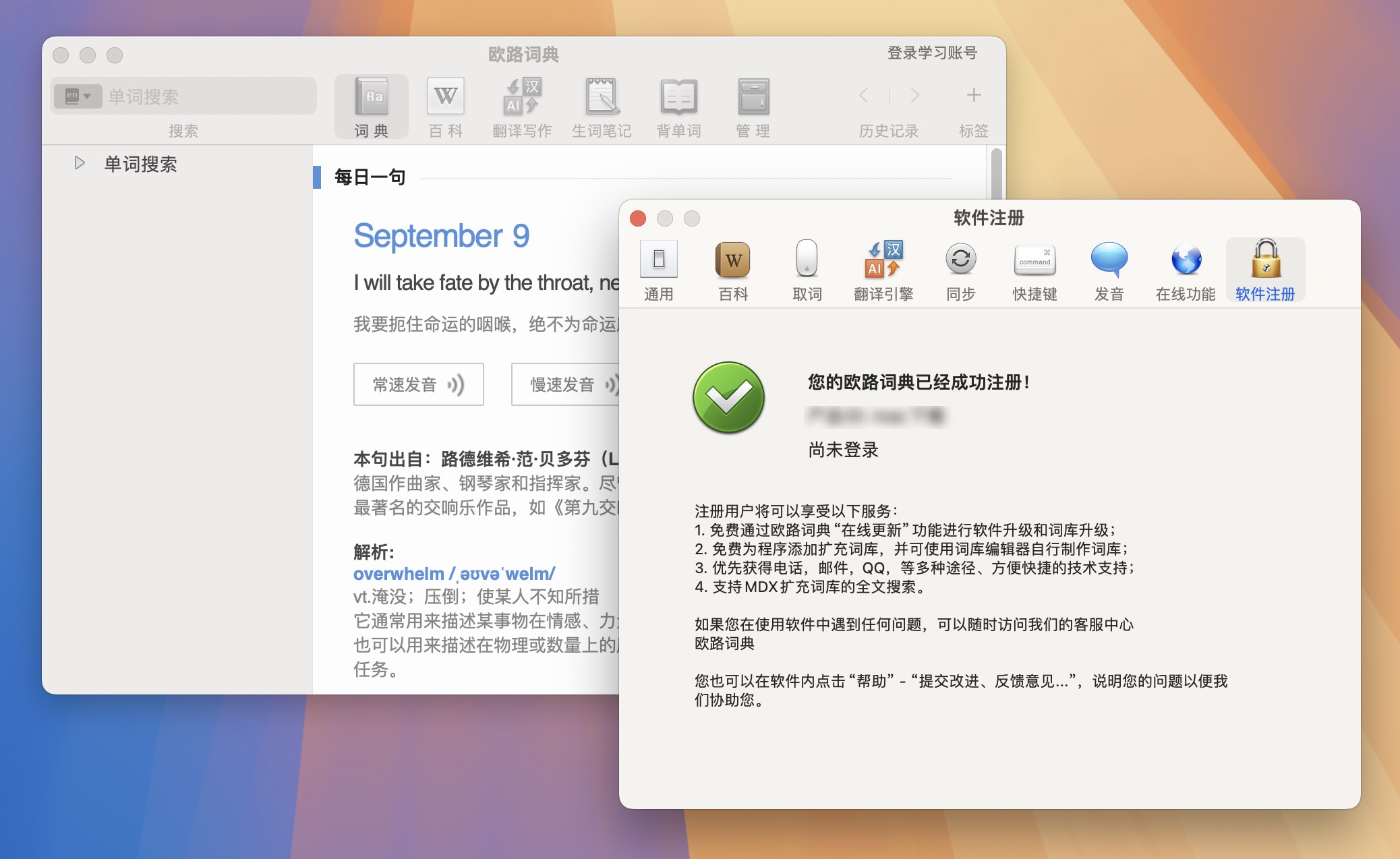Click the 欧路词典 customer service link
Viewport: 1400px width, 859px height.
click(x=724, y=644)
